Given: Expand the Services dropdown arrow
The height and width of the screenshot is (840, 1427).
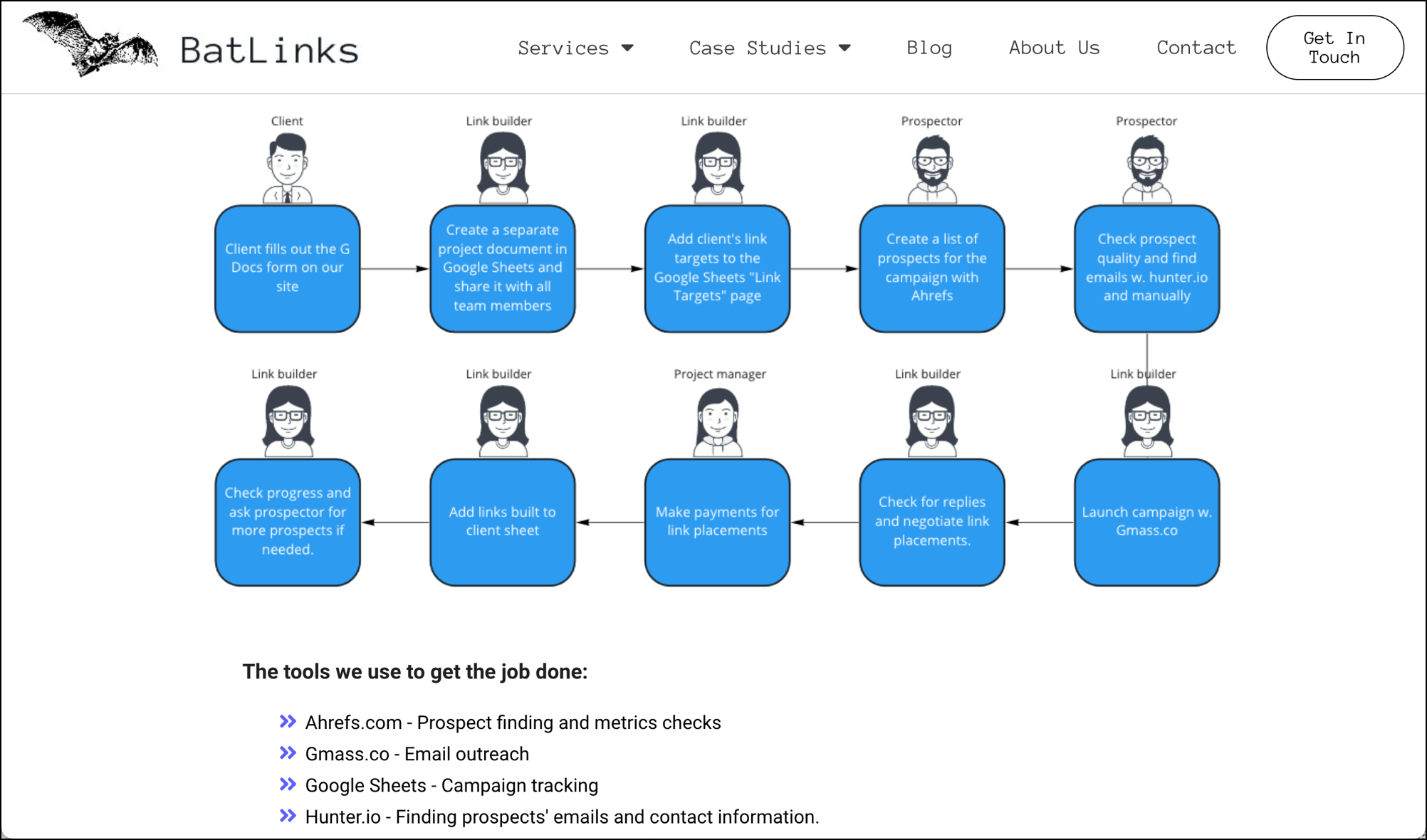Looking at the screenshot, I should pos(627,48).
